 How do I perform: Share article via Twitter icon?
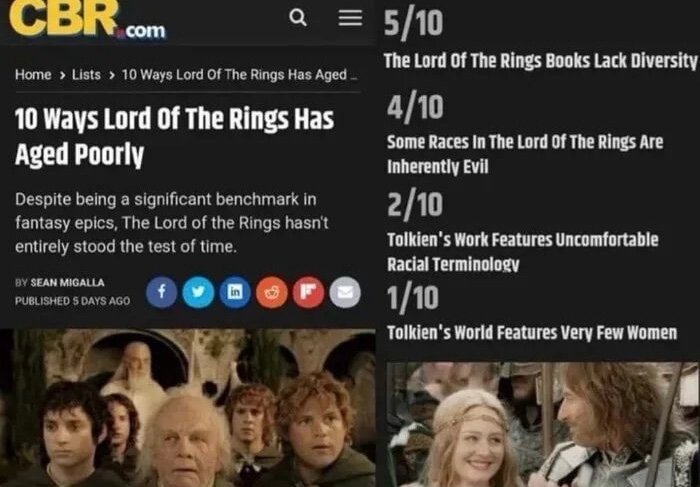click(x=198, y=292)
